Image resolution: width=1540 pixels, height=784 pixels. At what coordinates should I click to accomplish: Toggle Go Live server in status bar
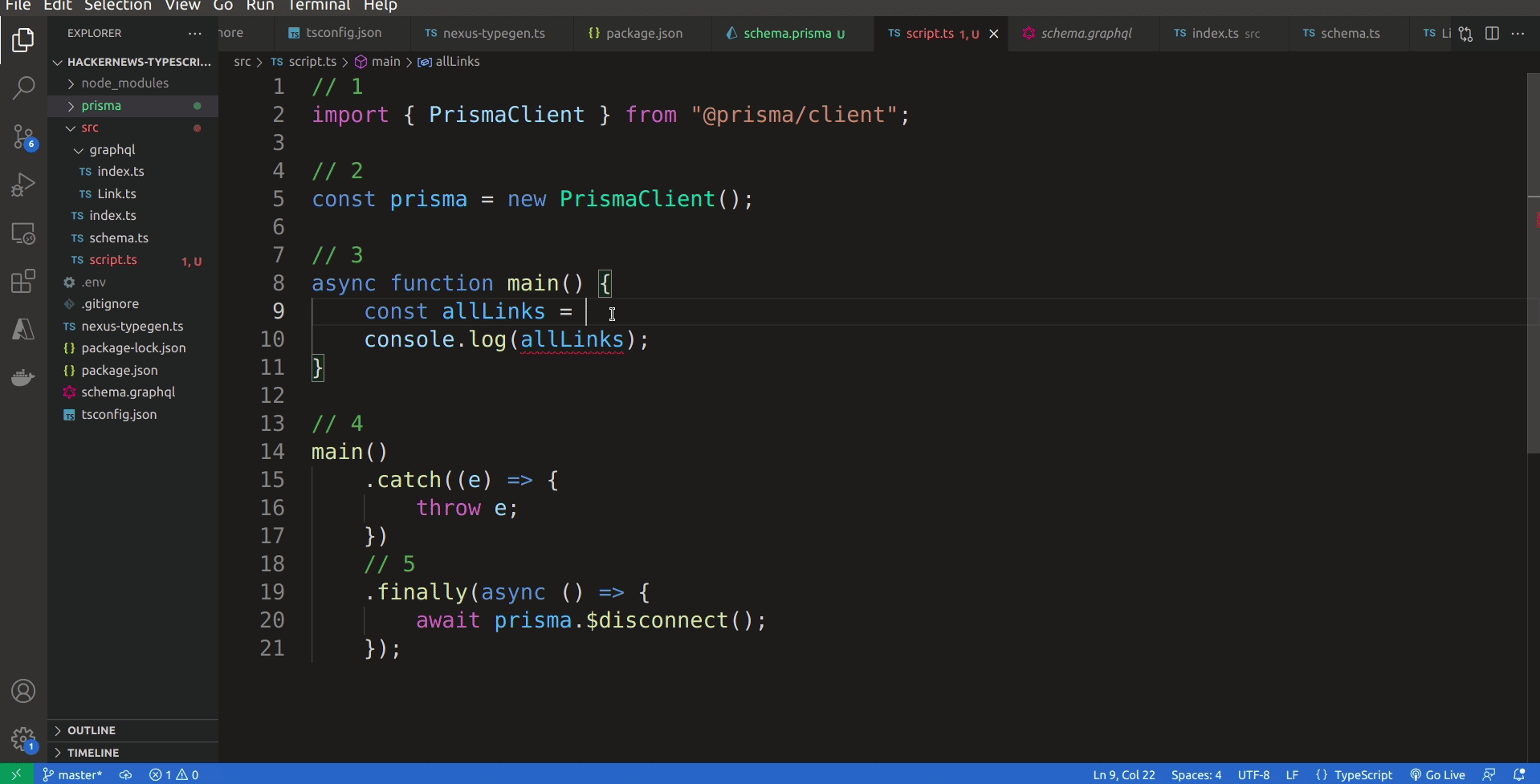1437,774
